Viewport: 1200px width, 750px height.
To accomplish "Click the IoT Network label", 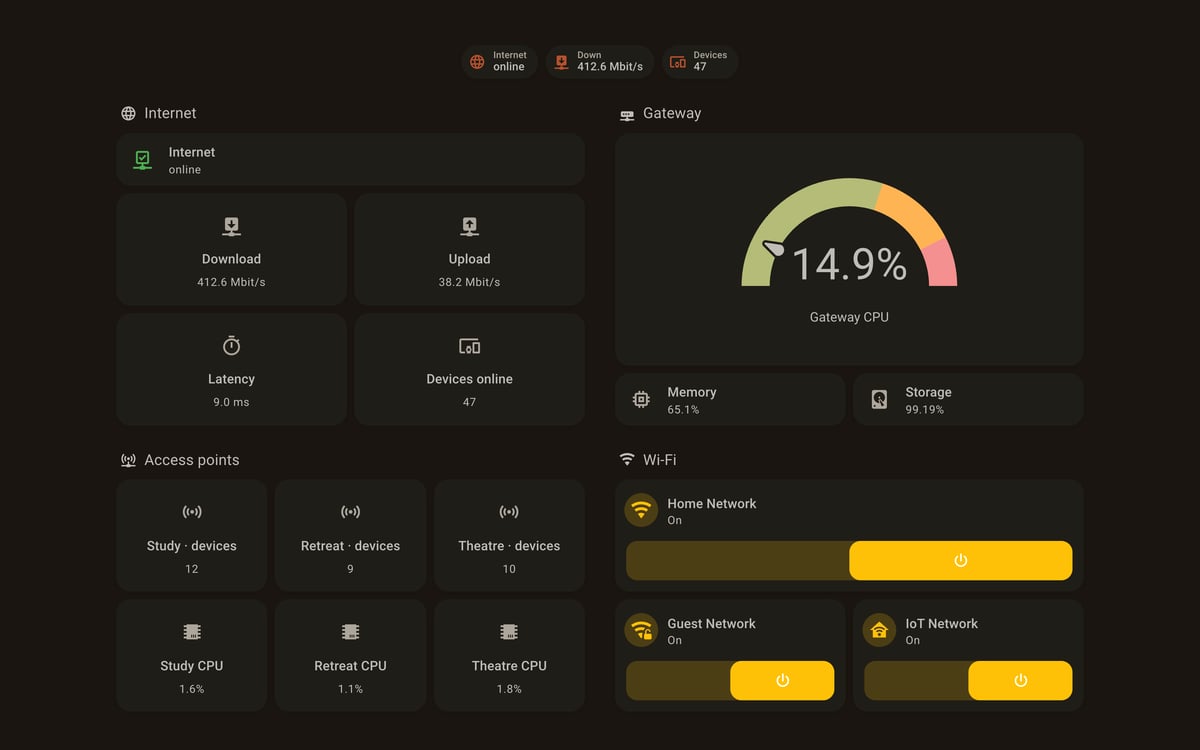I will tap(942, 624).
